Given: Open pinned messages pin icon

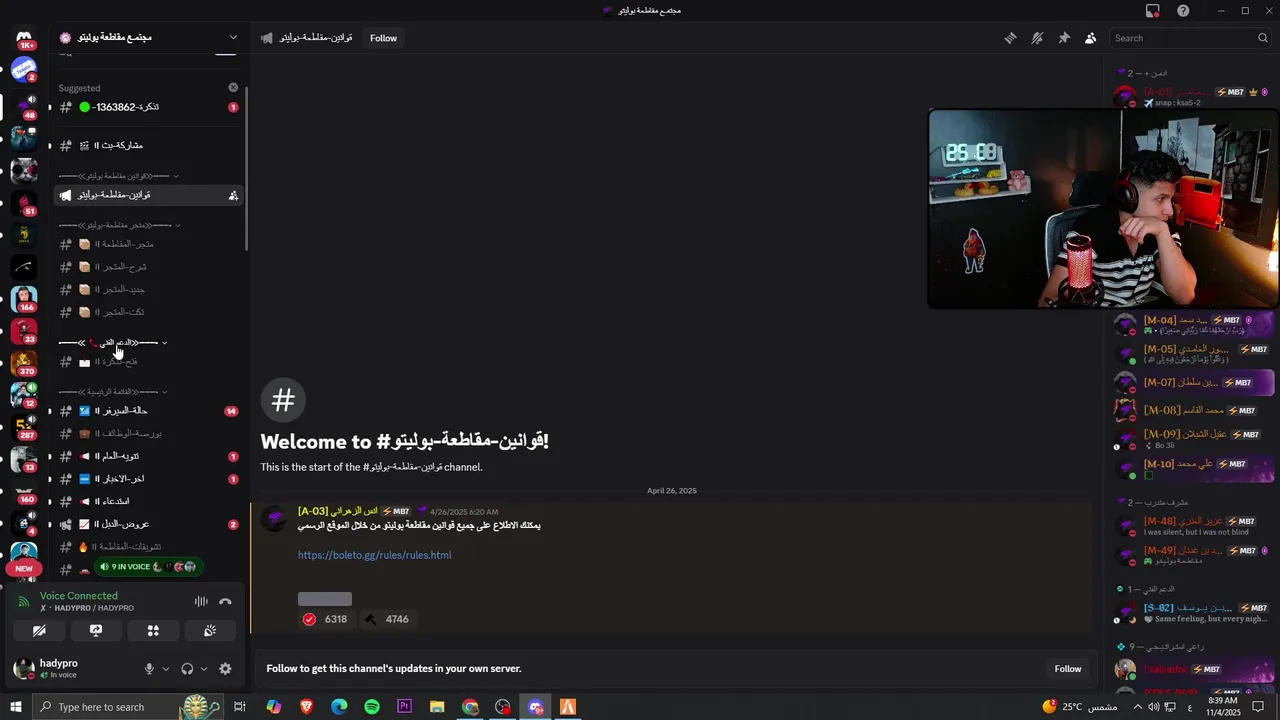Looking at the screenshot, I should 1064,38.
